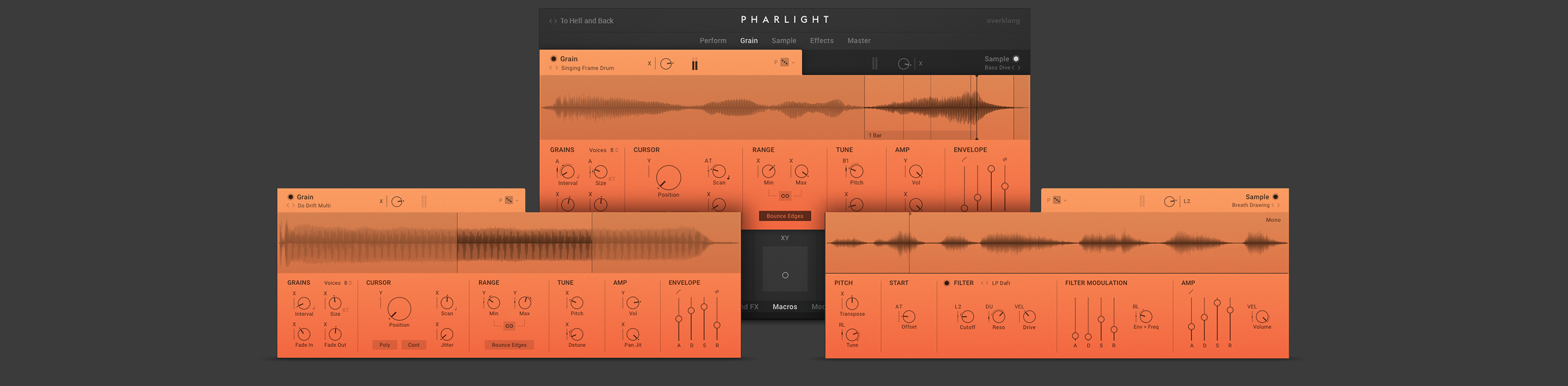Click the Position knob in the main Pharlight window
Image resolution: width=1568 pixels, height=386 pixels.
tap(668, 178)
